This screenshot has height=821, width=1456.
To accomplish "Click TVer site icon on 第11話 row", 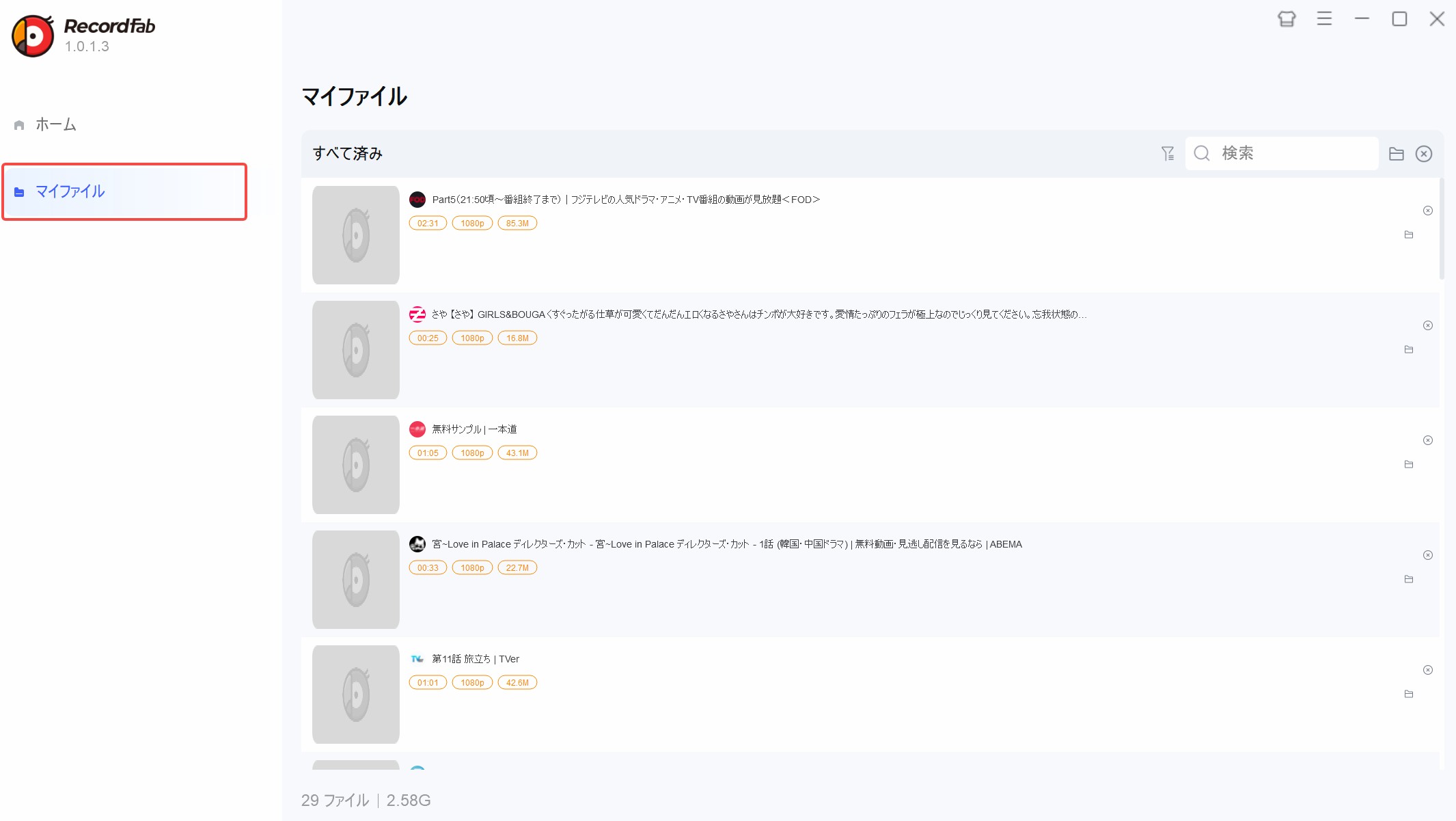I will [x=417, y=659].
